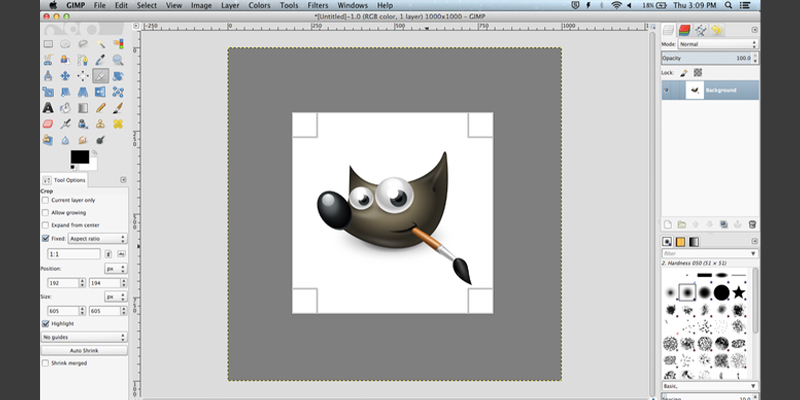Enable Current layer only checkbox
This screenshot has width=800, height=400.
[45, 200]
